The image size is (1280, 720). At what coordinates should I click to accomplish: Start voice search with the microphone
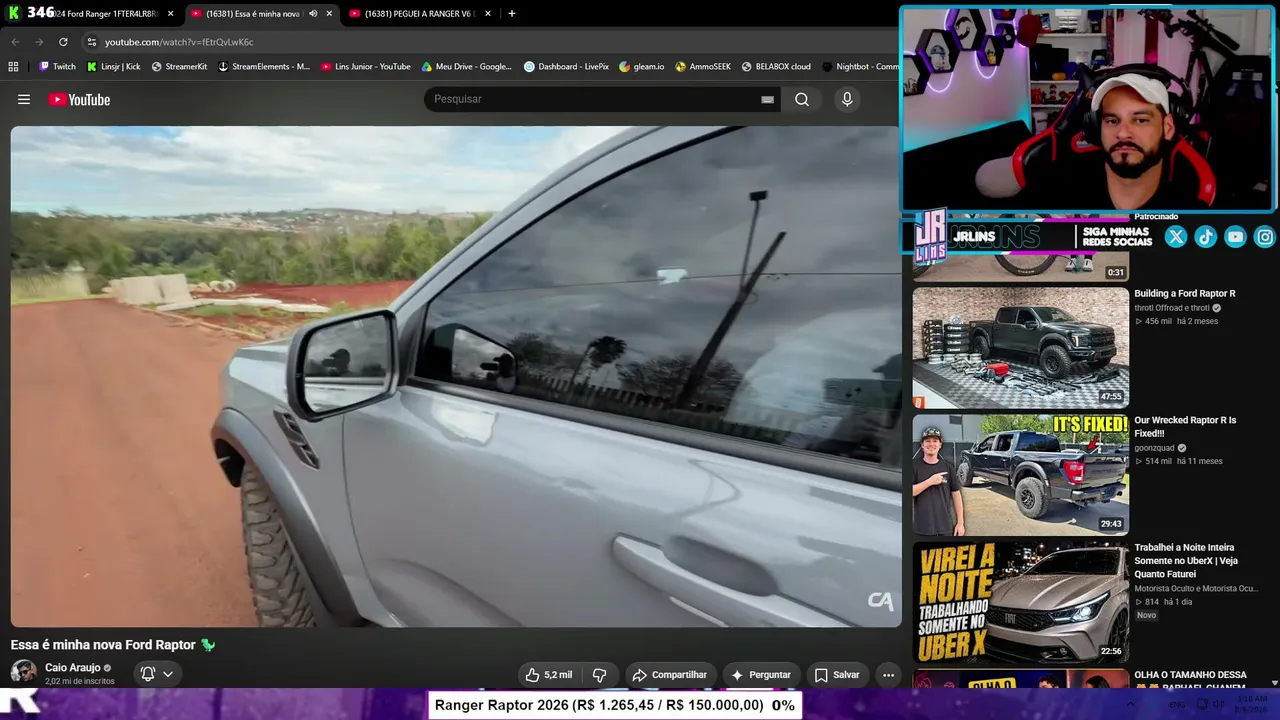pyautogui.click(x=847, y=99)
